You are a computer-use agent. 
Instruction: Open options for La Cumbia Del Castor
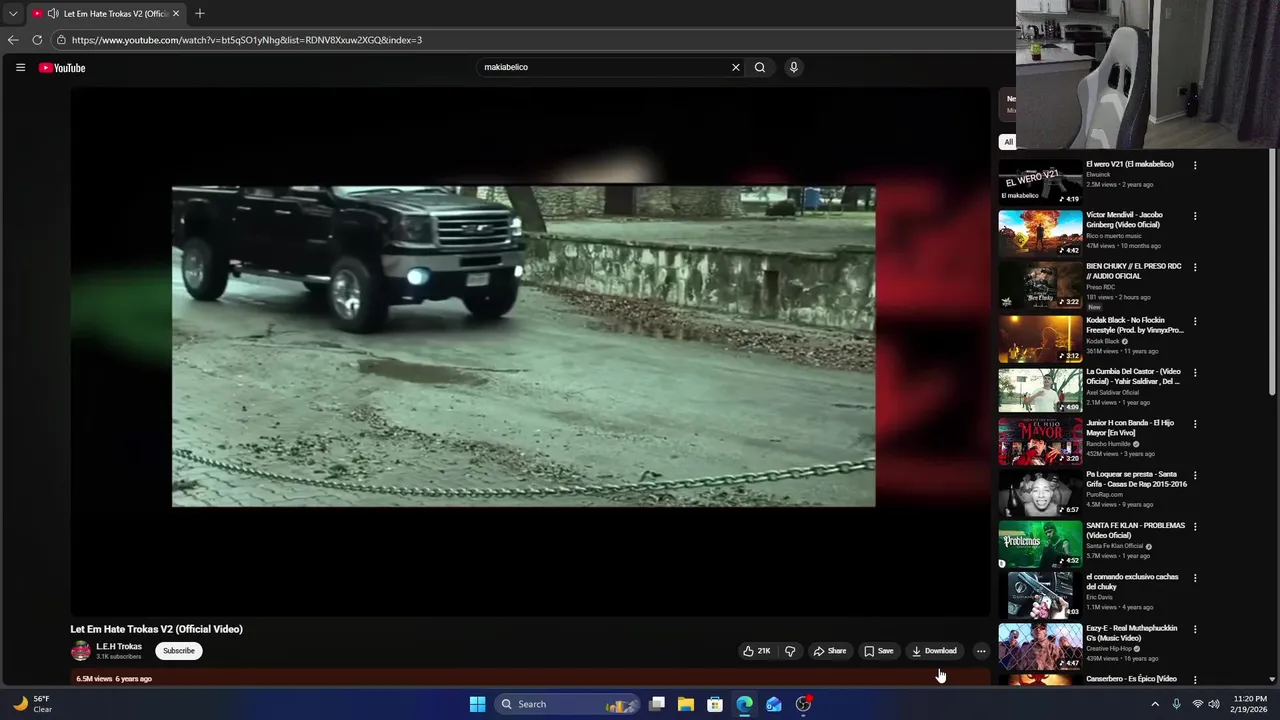coord(1195,372)
